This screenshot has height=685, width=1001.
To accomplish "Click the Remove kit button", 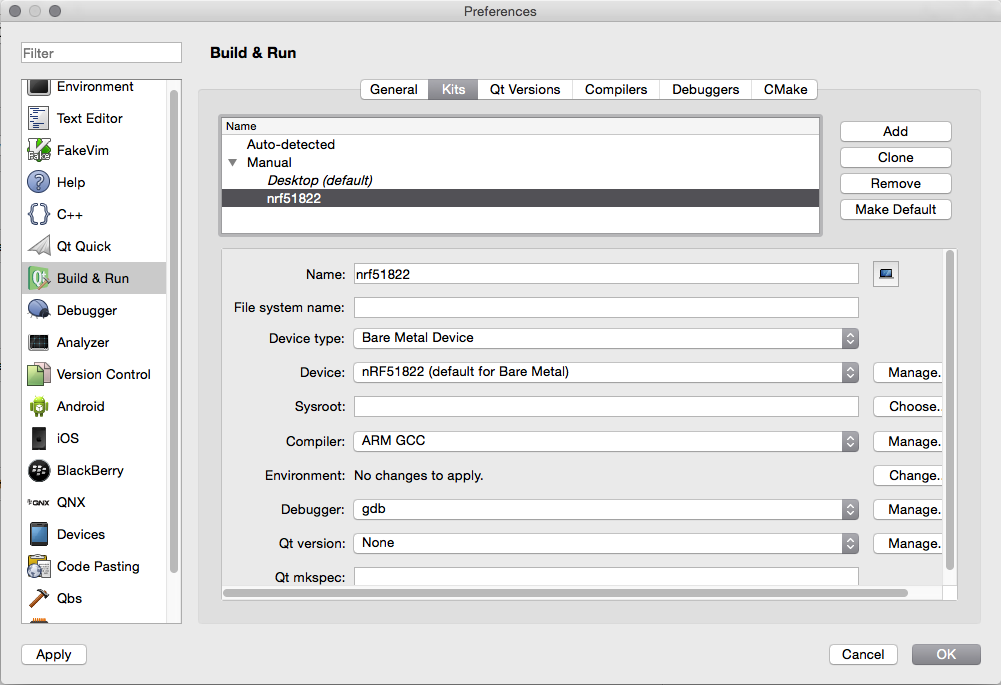I will point(896,184).
